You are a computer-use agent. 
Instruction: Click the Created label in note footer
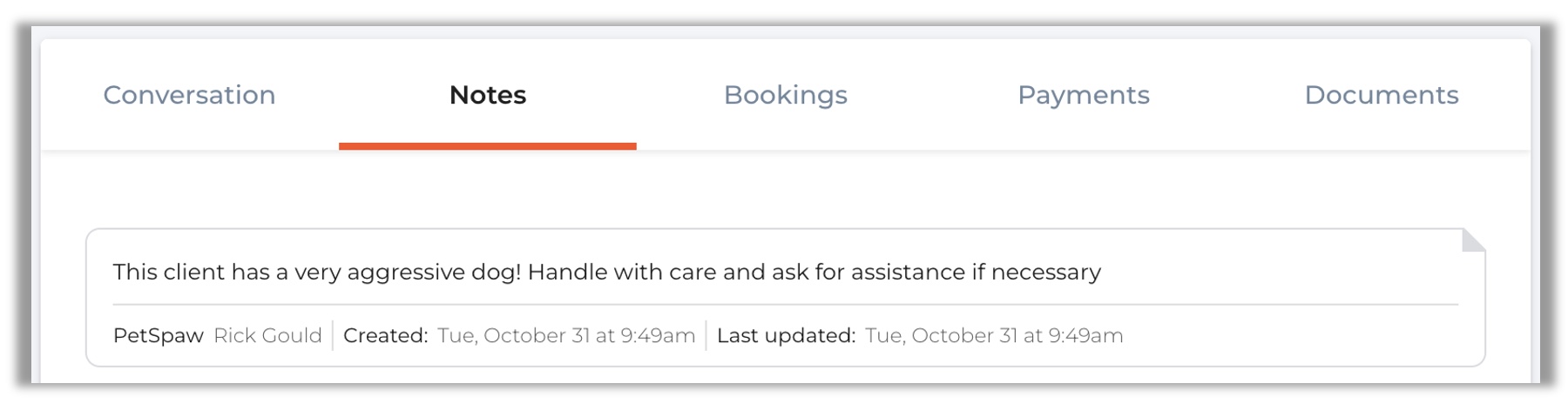385,336
